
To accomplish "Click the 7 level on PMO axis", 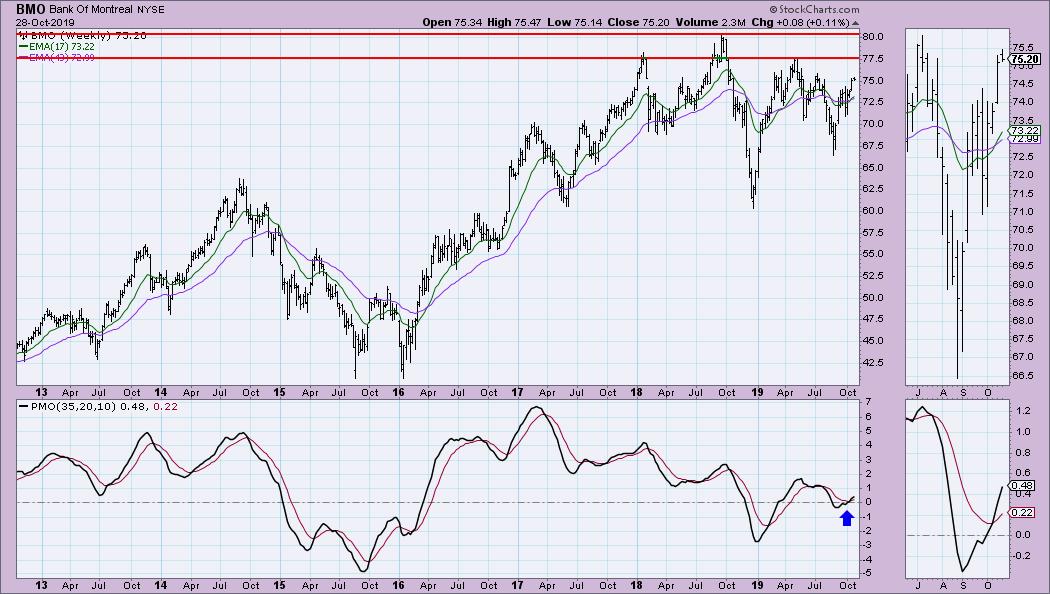I will point(868,402).
